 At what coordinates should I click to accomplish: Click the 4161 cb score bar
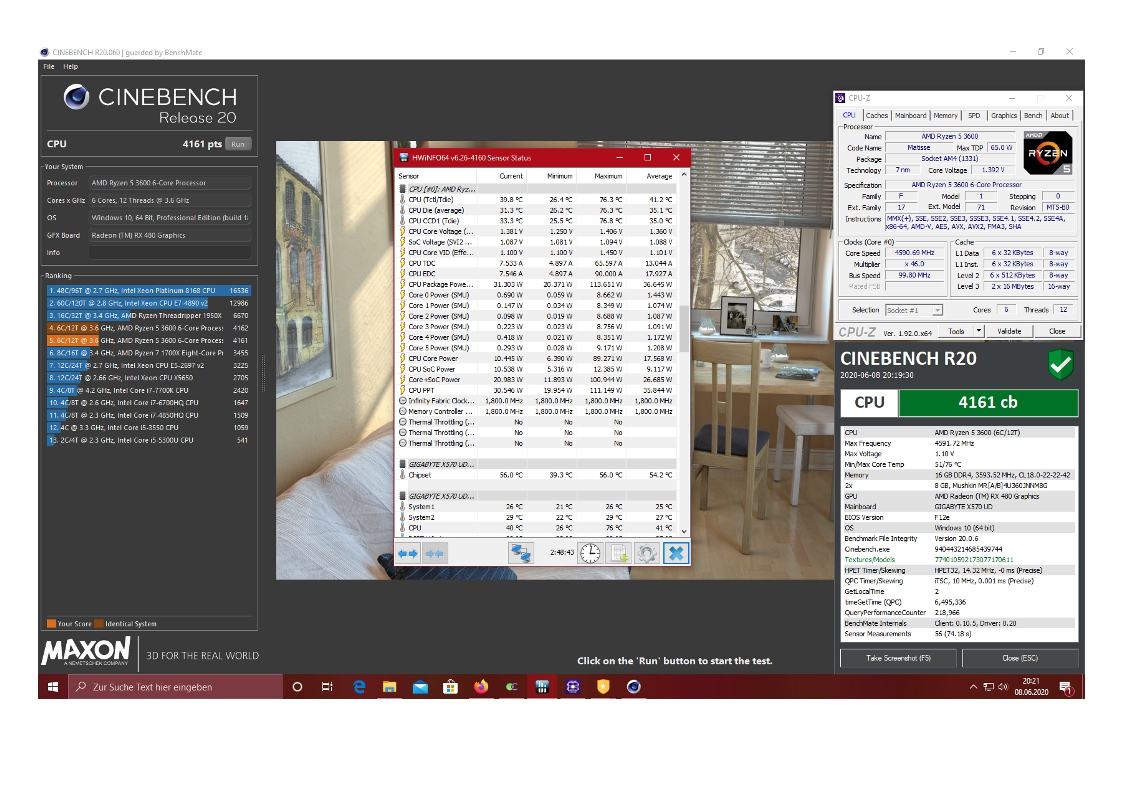click(988, 402)
